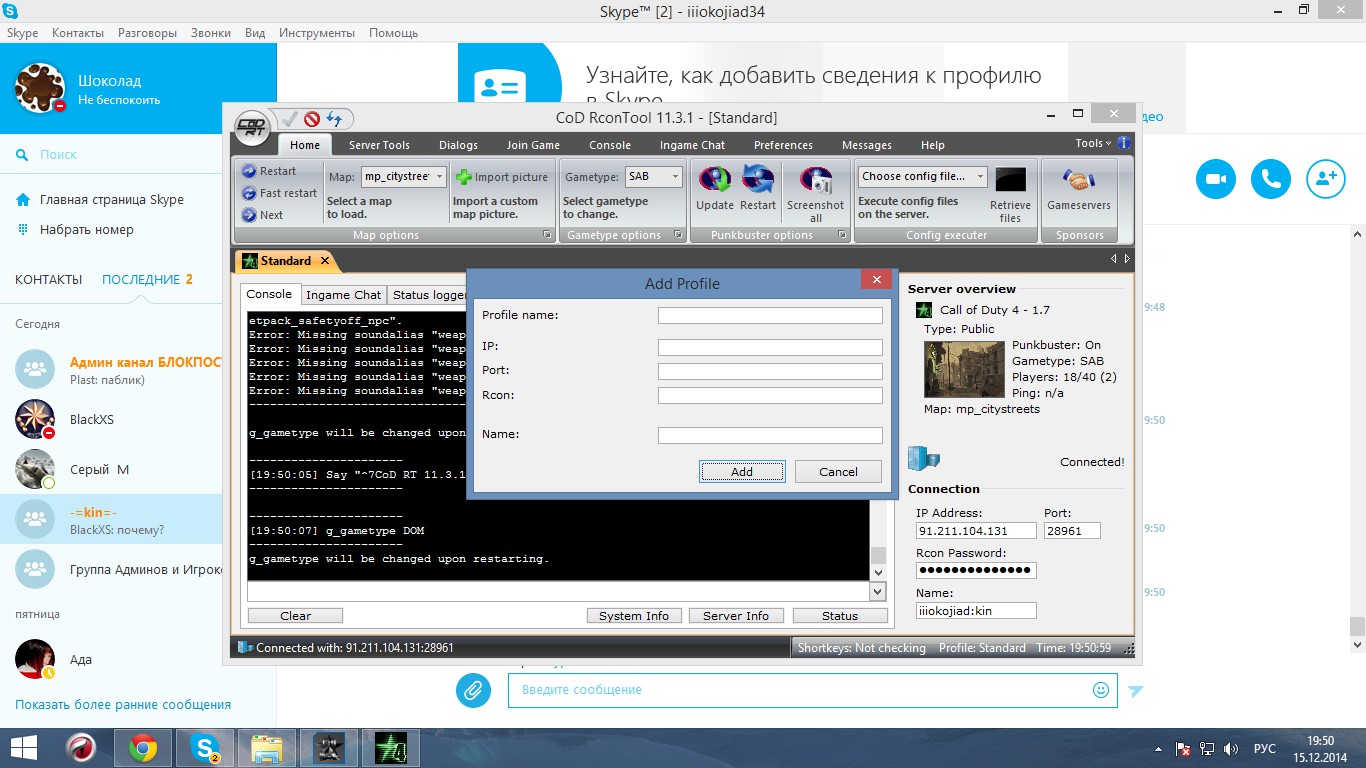Click the Skype paperclip attach icon
Viewport: 1366px width, 768px height.
coord(473,690)
